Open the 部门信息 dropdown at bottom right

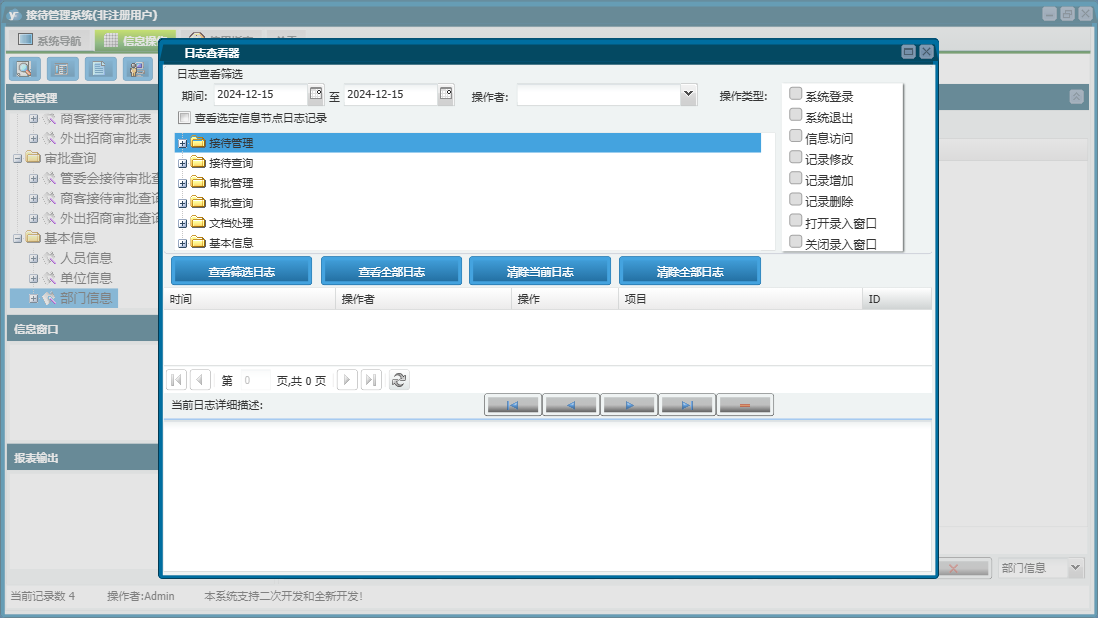[1076, 568]
